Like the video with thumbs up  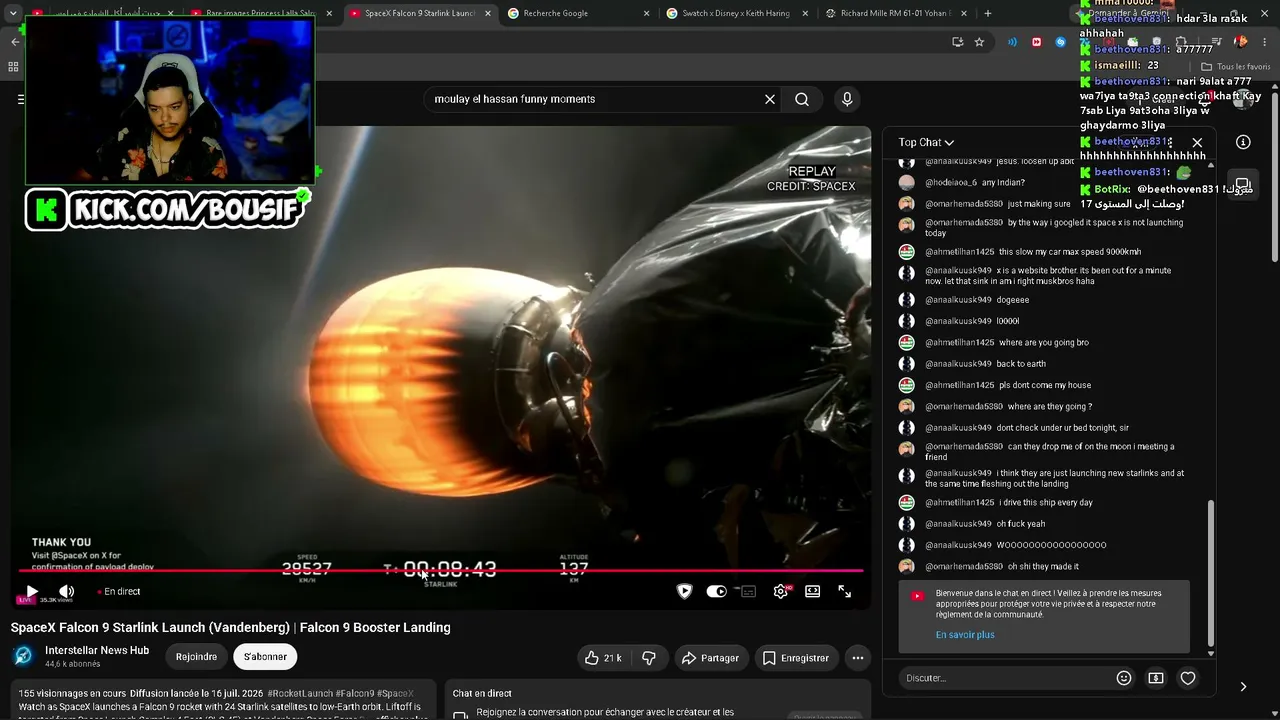[603, 658]
